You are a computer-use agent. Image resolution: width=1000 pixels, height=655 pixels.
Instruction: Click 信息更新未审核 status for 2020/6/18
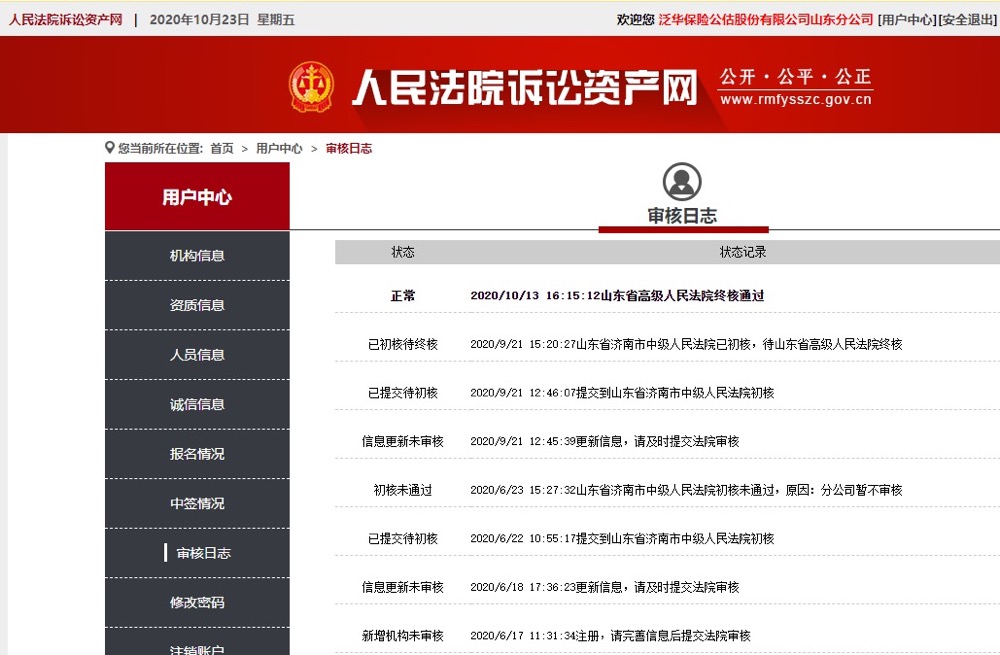403,587
